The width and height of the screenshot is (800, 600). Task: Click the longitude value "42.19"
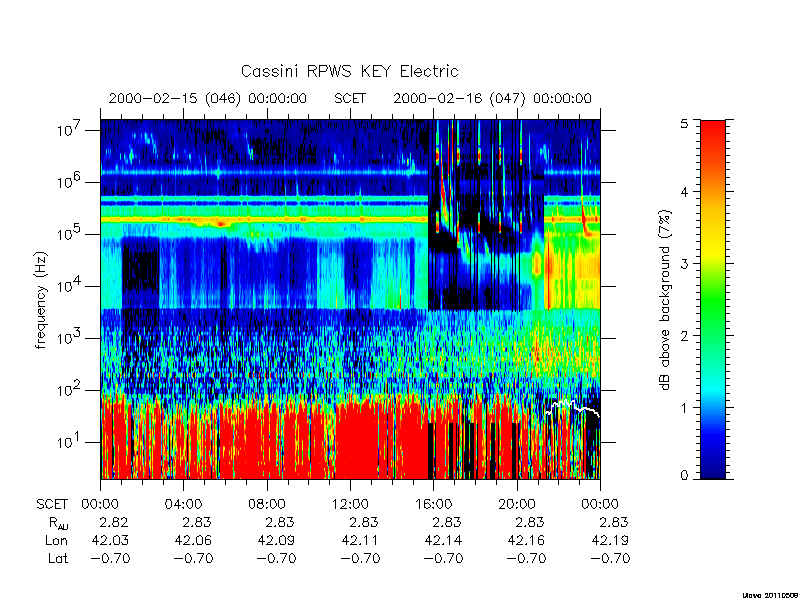click(x=610, y=540)
